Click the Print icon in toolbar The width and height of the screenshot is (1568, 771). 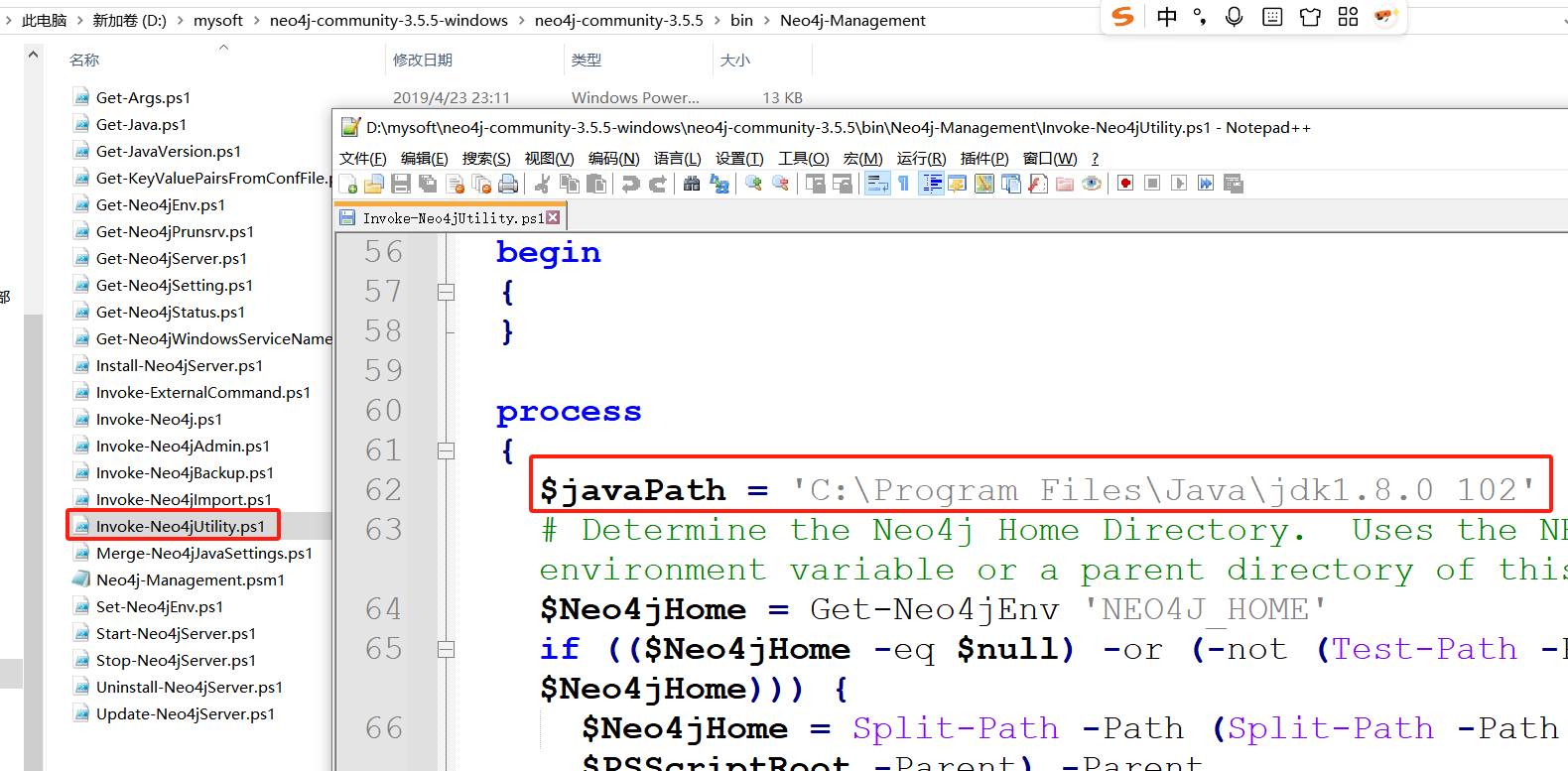pyautogui.click(x=508, y=184)
